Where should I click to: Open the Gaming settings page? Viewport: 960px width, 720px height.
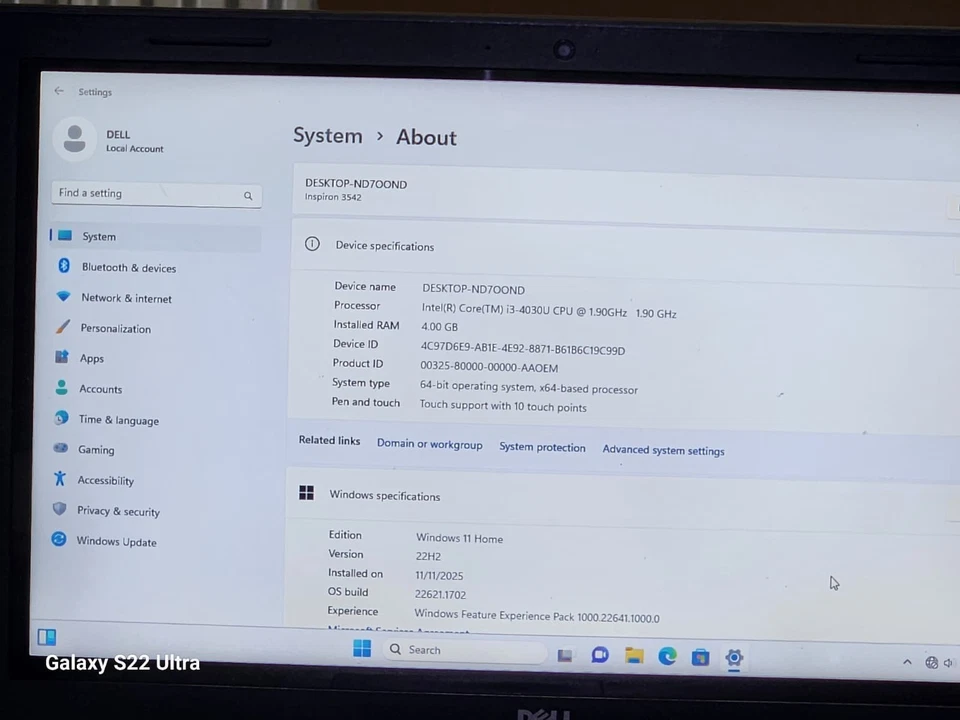(95, 449)
